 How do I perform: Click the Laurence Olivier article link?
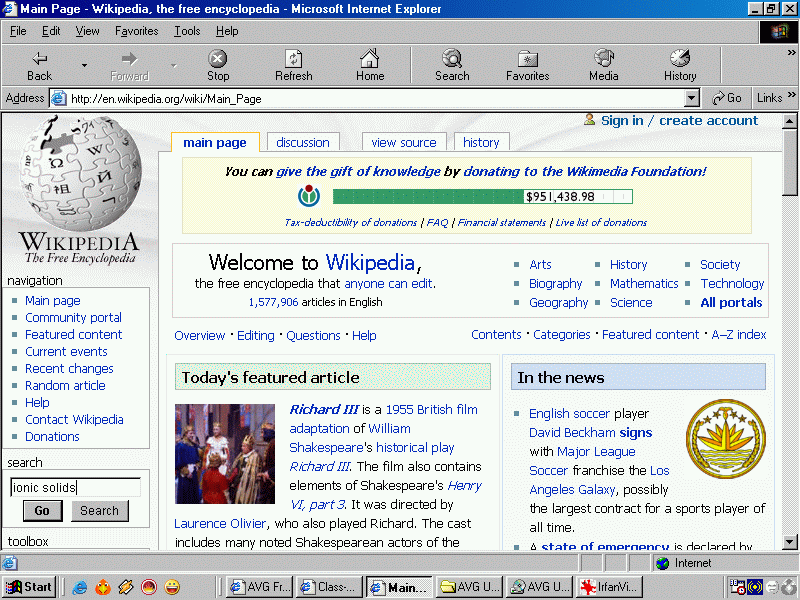pyautogui.click(x=220, y=523)
